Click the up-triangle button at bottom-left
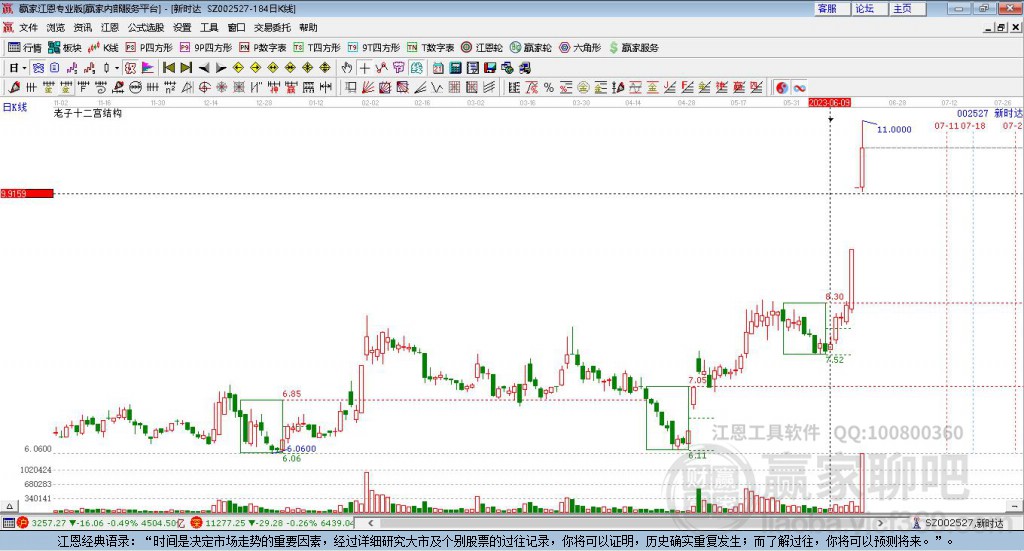Viewport: 1024px width, 551px height. pyautogui.click(x=9, y=506)
